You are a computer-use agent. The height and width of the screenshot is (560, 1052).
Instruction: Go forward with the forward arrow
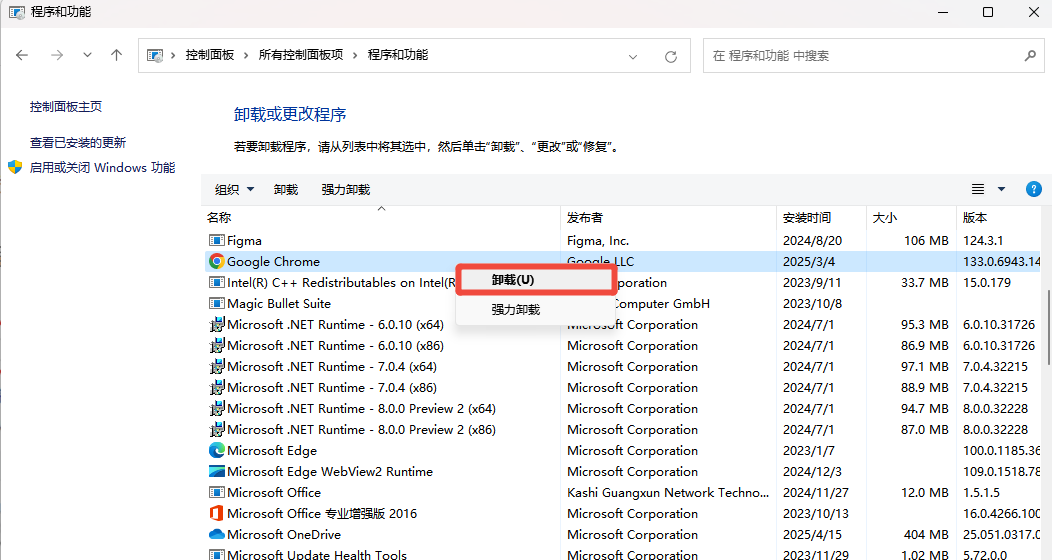(x=57, y=55)
